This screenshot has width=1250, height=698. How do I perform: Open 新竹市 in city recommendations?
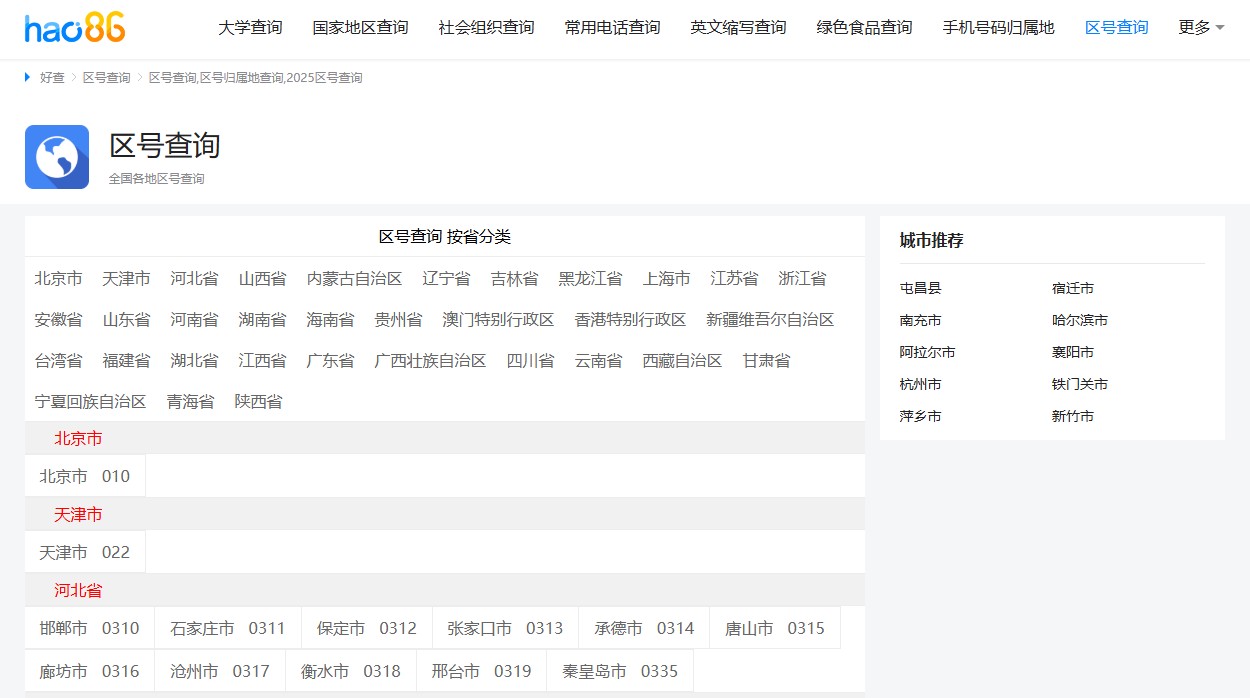point(1072,416)
